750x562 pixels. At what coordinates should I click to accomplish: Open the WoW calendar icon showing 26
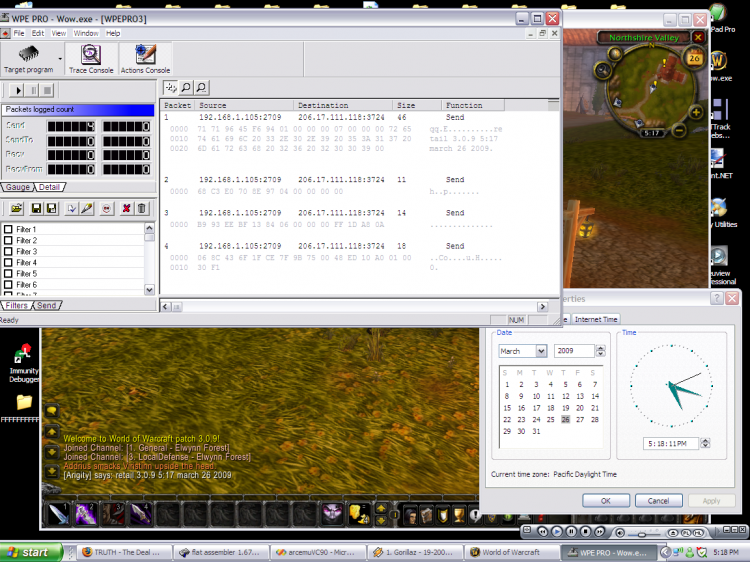(x=694, y=58)
